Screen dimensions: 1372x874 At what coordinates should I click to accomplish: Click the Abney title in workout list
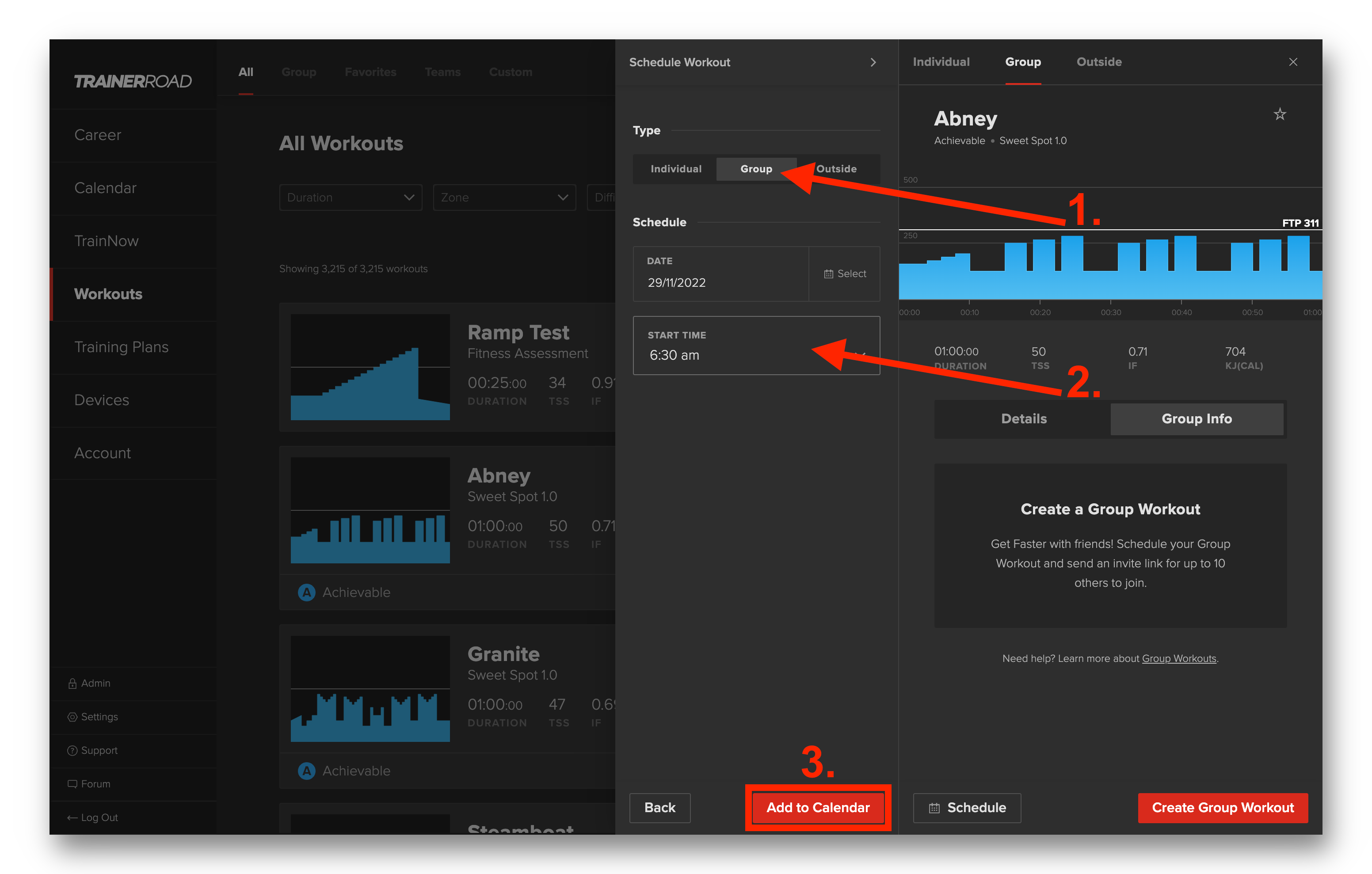[x=499, y=476]
